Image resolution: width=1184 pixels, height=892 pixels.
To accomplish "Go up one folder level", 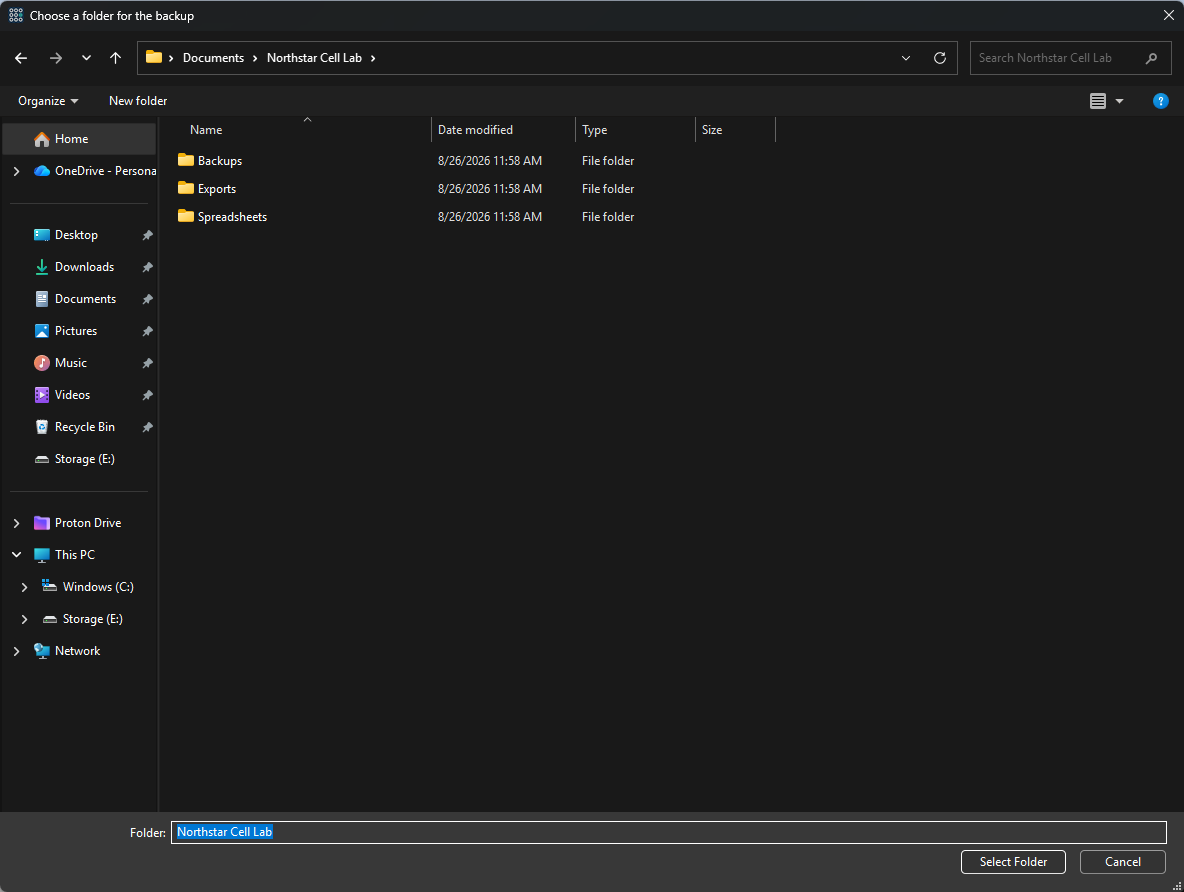I will coord(116,58).
